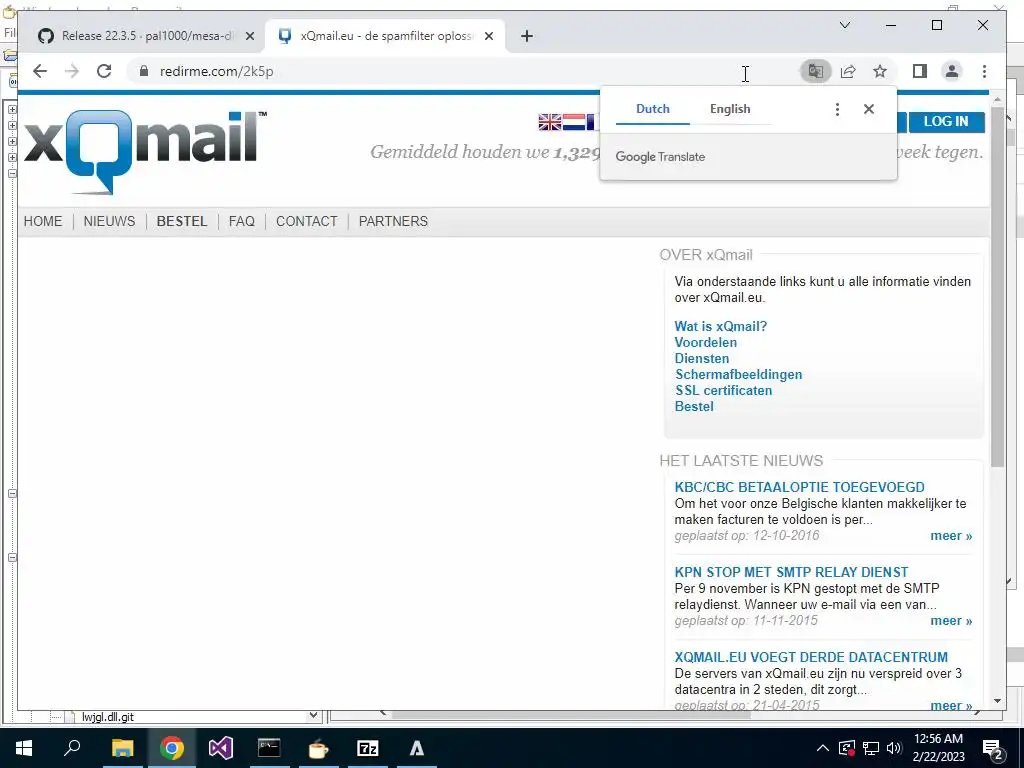Open BESTEL in site navigation
The width and height of the screenshot is (1024, 768).
(x=182, y=221)
